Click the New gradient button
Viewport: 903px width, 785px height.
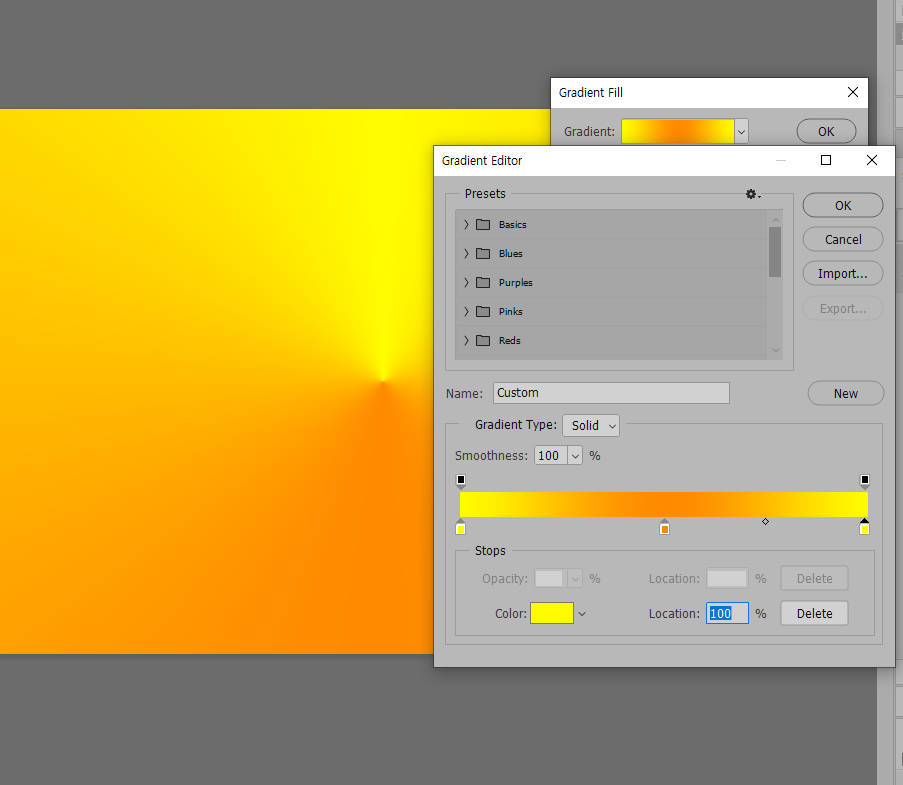tap(845, 393)
